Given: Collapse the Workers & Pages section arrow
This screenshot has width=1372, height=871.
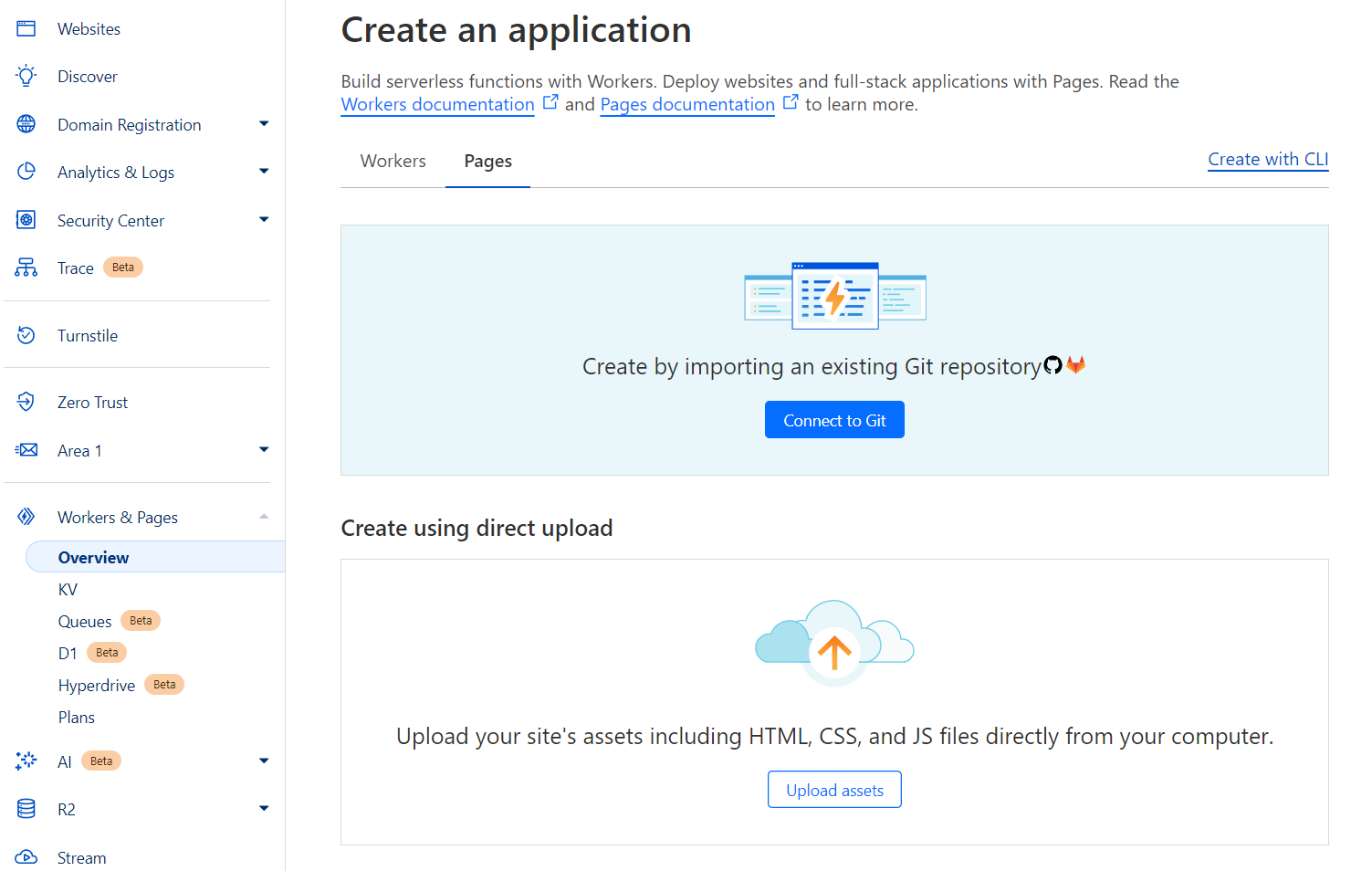Looking at the screenshot, I should pos(264,516).
